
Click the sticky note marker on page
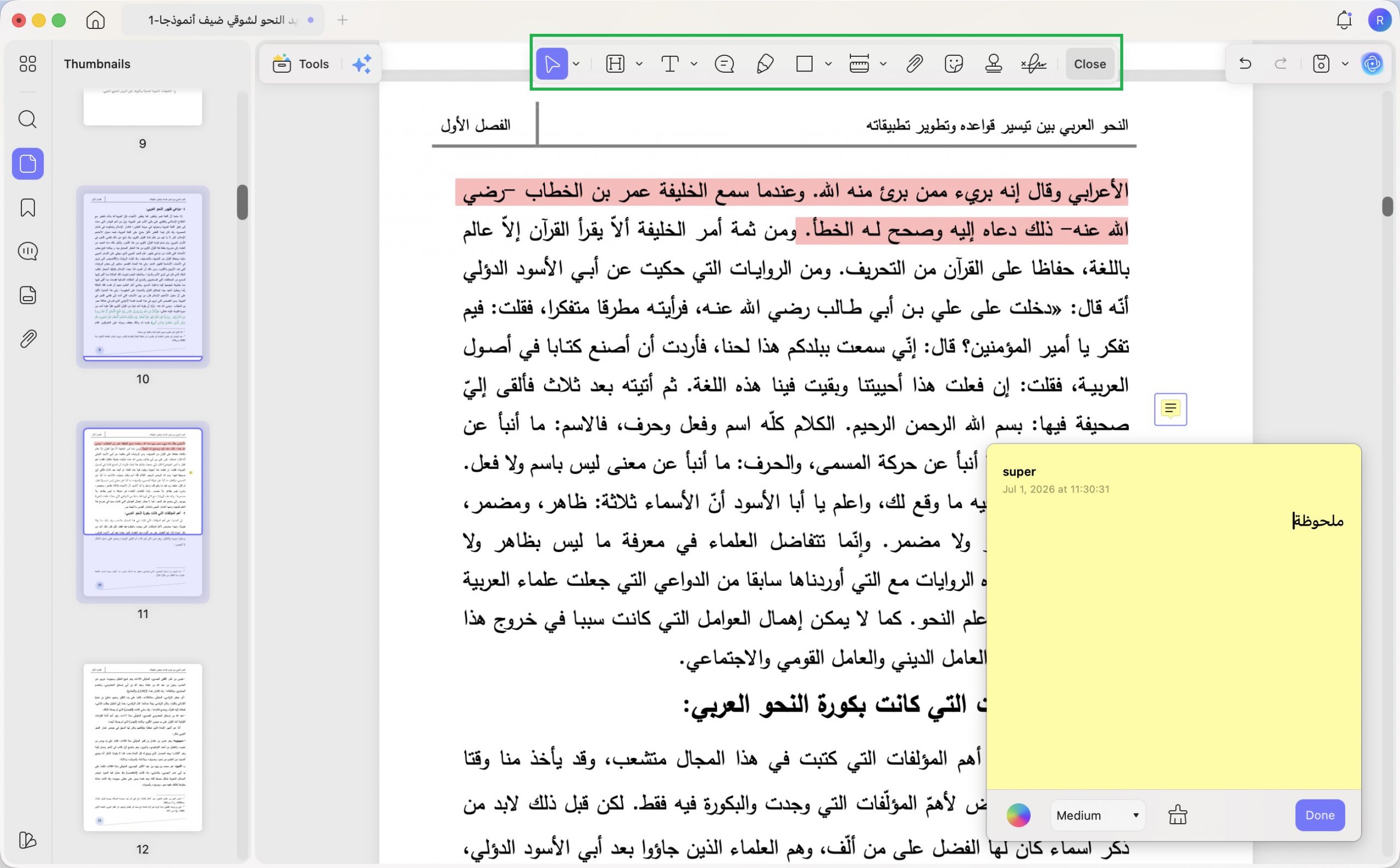pos(1170,409)
